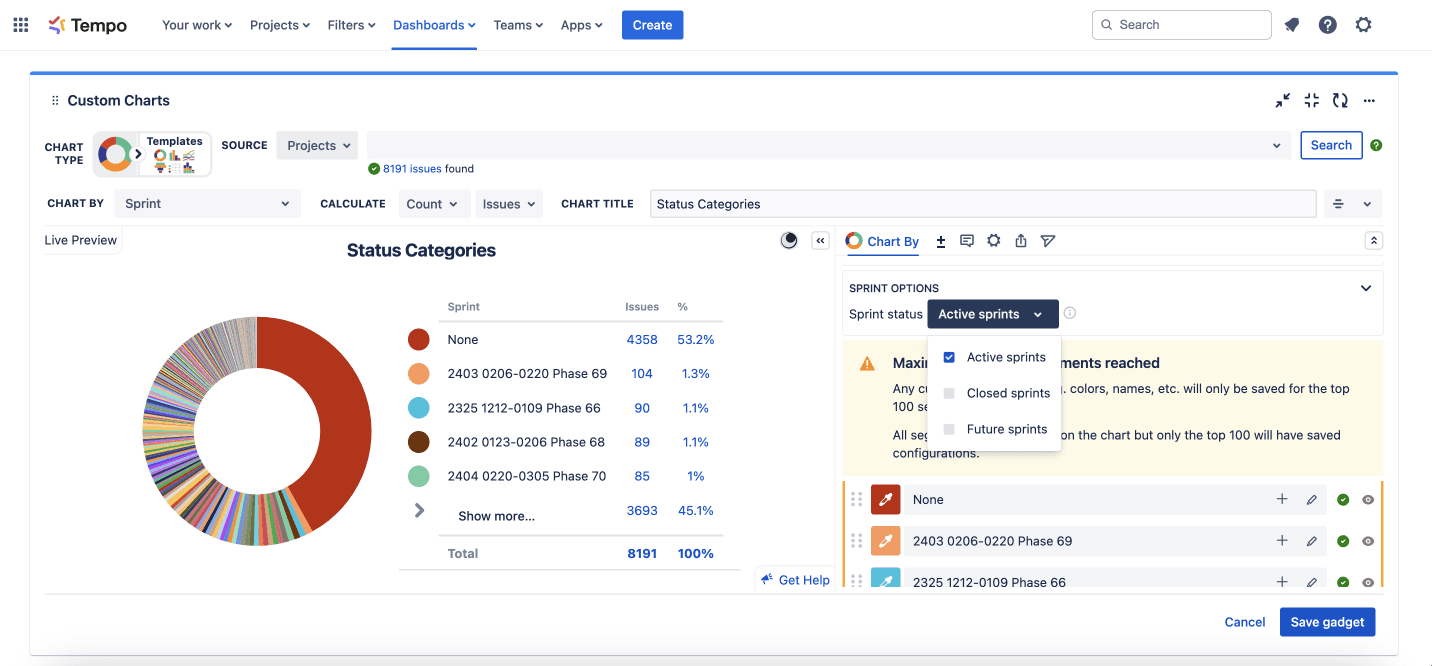Click the pencil edit icon for None

(x=1311, y=500)
